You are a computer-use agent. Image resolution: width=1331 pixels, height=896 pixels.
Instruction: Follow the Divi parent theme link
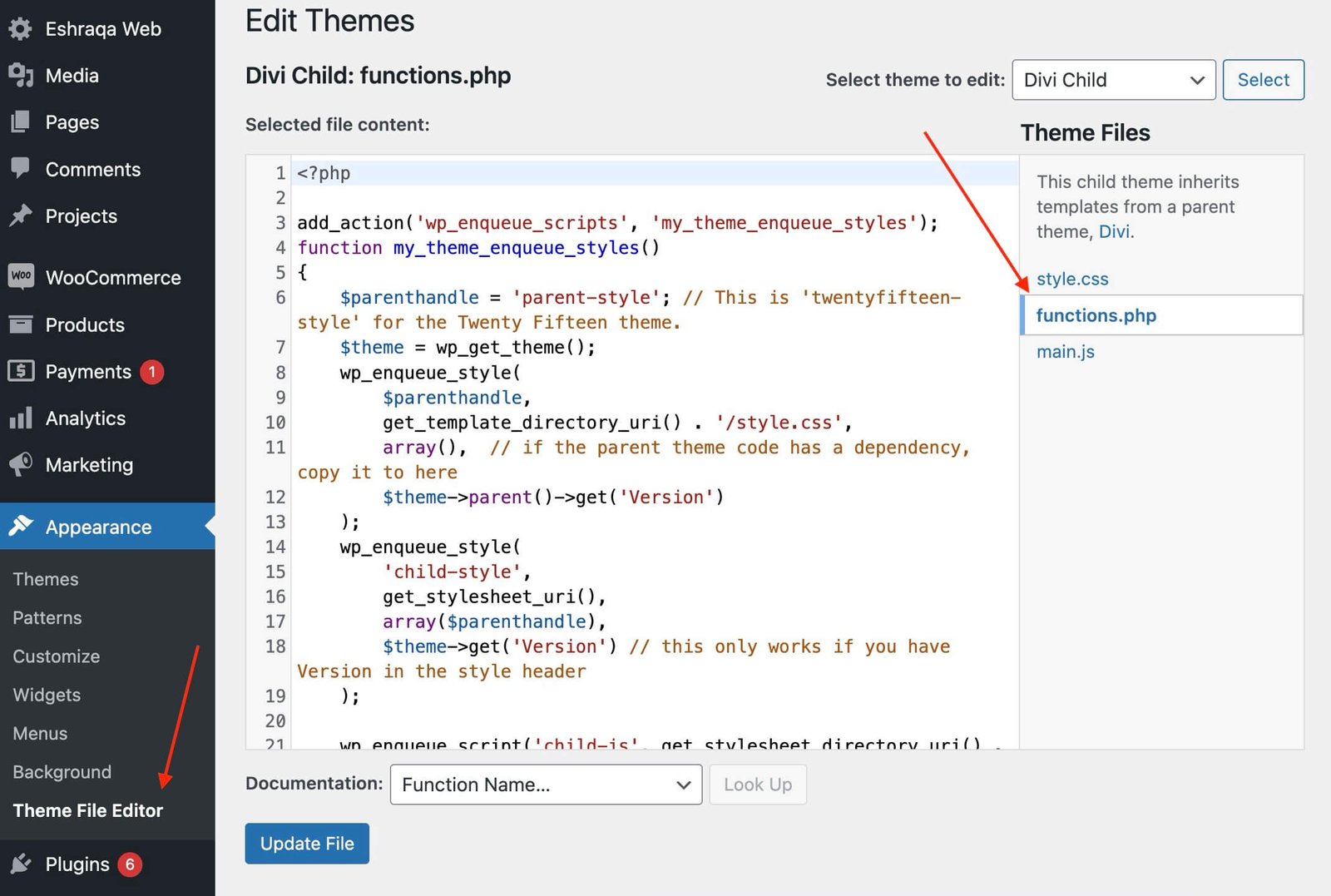[x=1114, y=231]
